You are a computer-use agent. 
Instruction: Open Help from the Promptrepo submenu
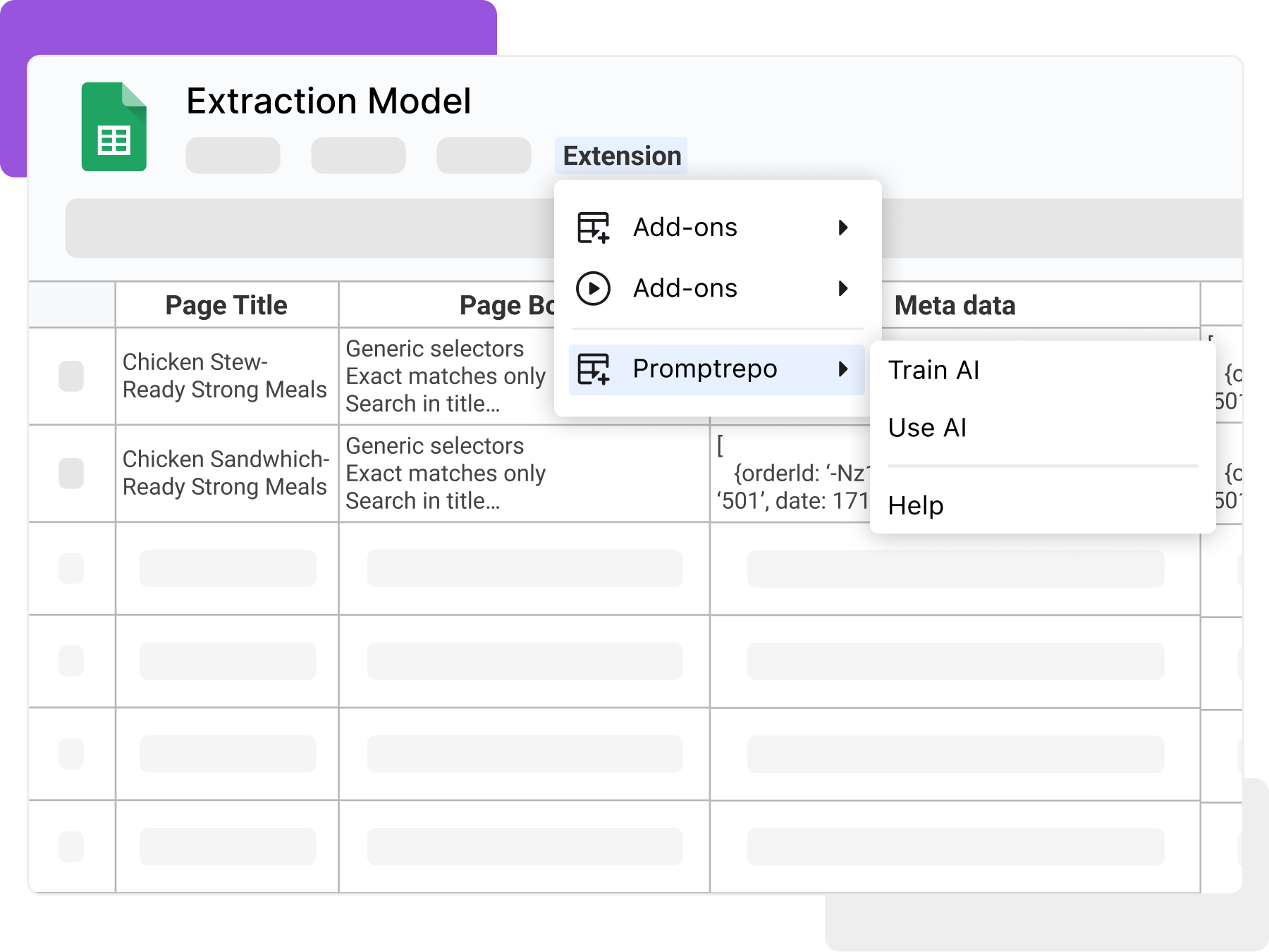point(915,505)
